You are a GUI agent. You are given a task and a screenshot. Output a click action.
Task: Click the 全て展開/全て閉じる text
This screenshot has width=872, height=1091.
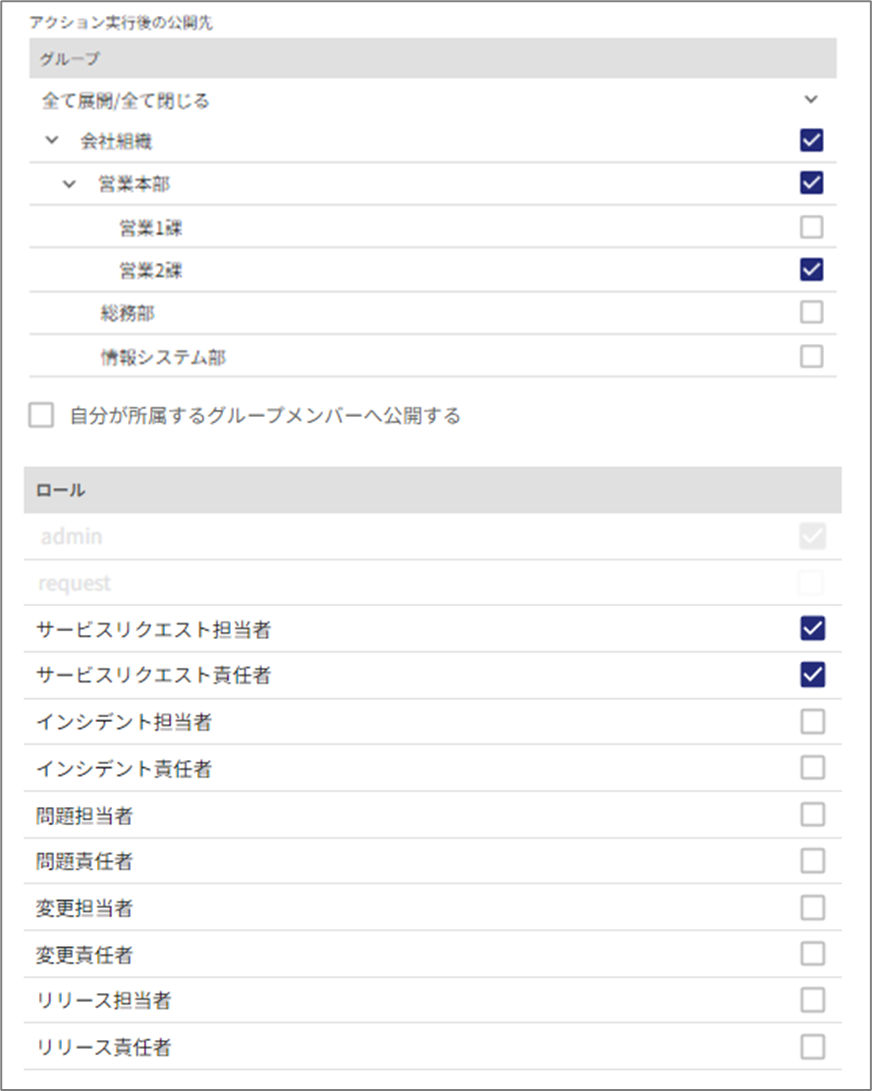click(125, 101)
